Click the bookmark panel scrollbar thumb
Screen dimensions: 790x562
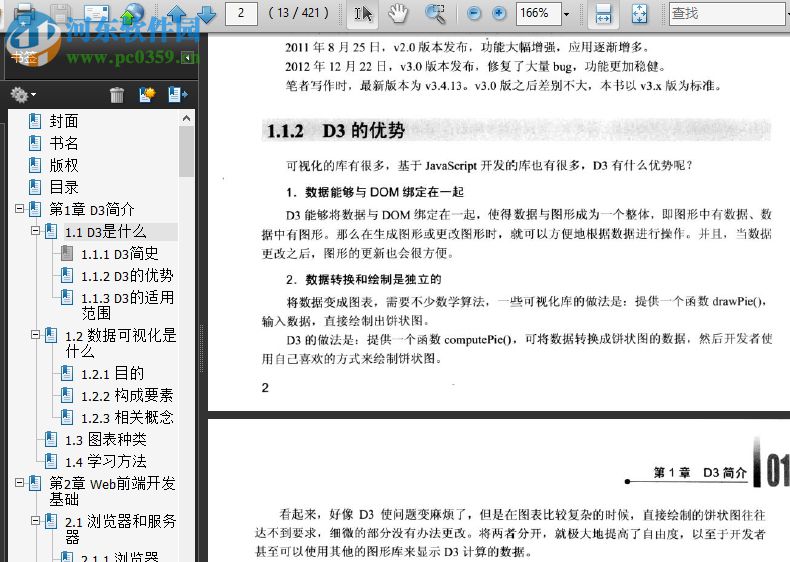click(186, 151)
